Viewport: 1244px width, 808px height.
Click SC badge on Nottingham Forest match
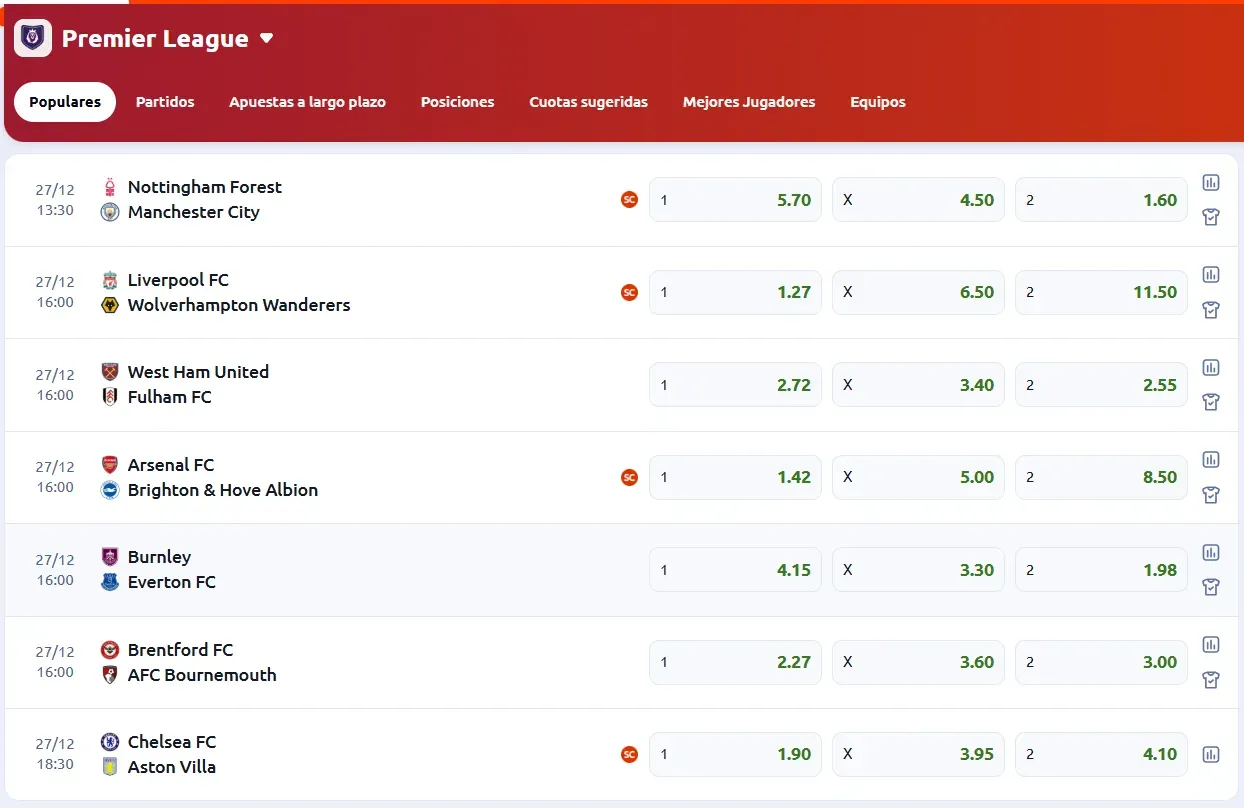tap(629, 199)
